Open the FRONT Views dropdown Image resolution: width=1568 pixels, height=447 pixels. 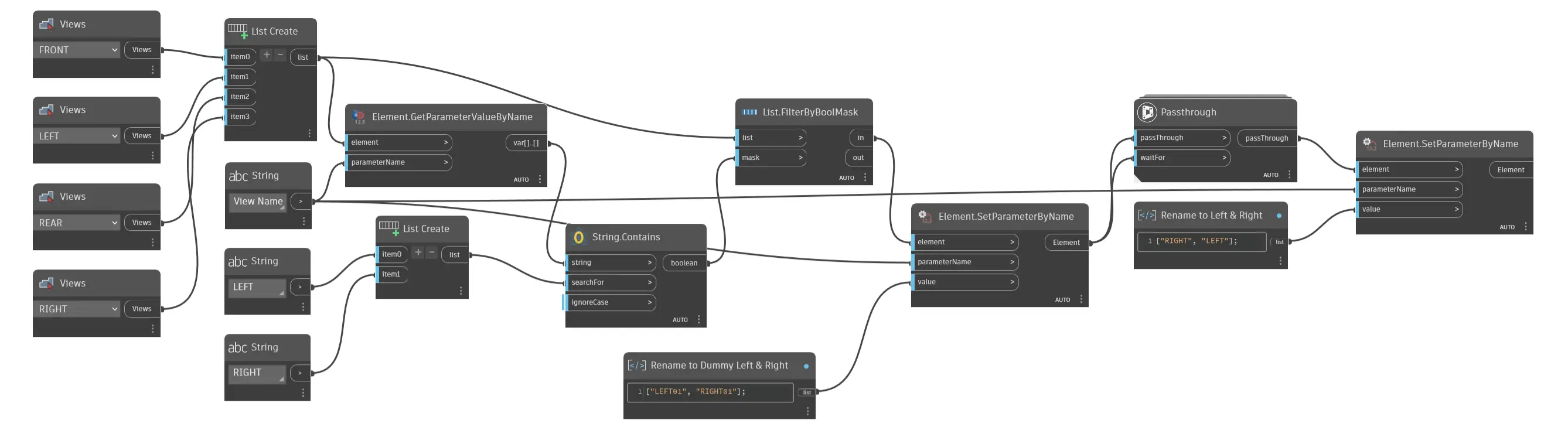coord(77,50)
